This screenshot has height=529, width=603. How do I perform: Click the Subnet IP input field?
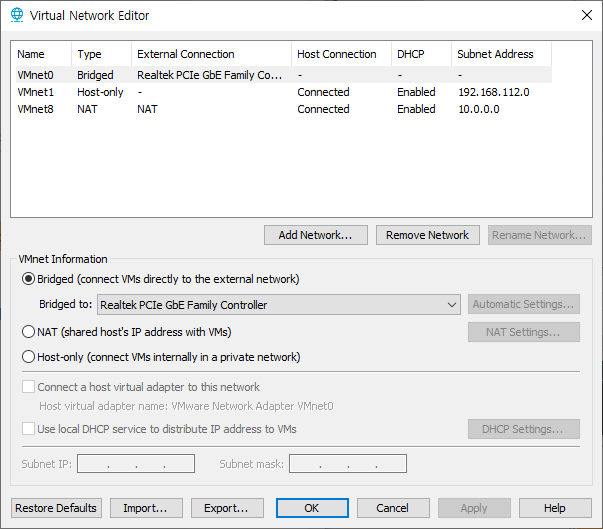pos(136,464)
